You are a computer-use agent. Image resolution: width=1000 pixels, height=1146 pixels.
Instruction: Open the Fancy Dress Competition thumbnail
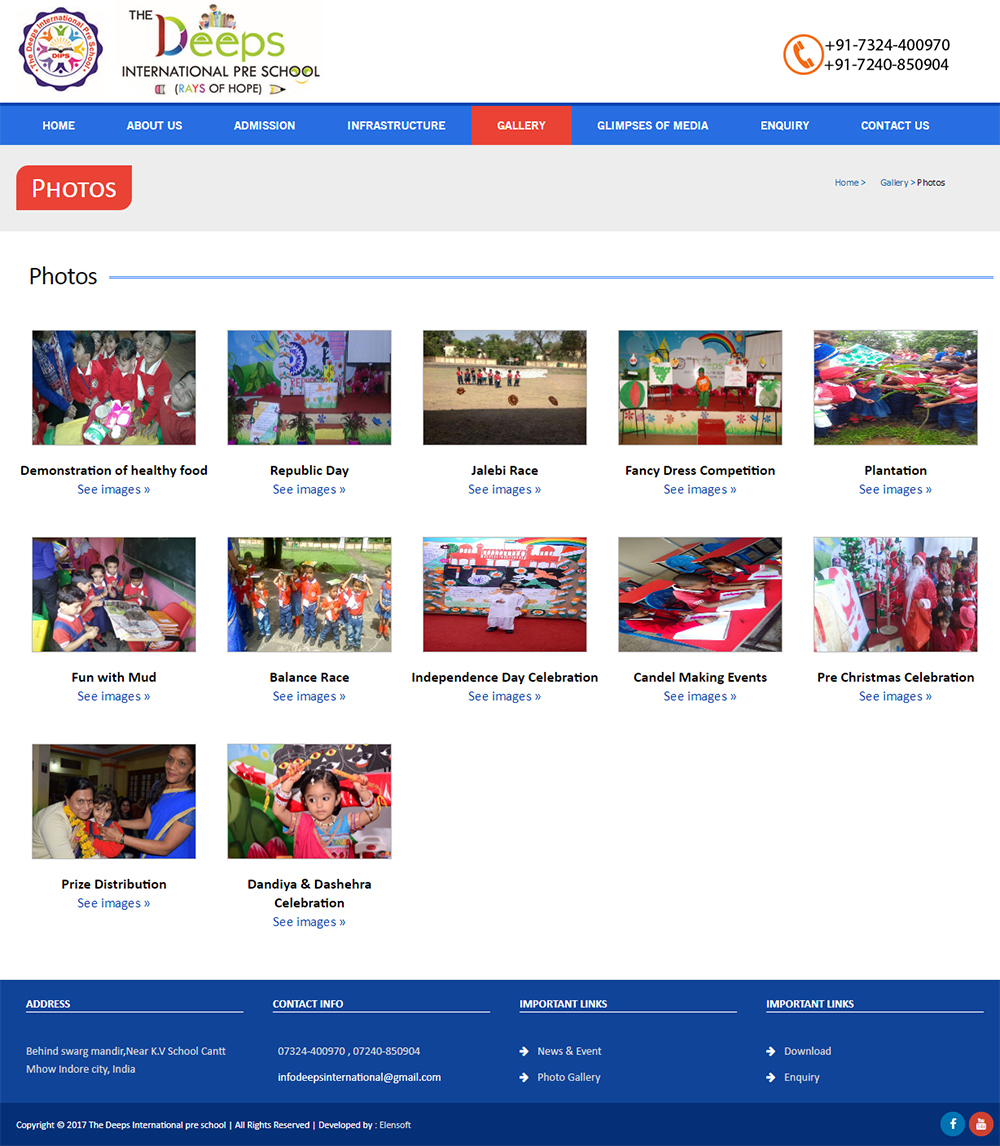[x=700, y=388]
